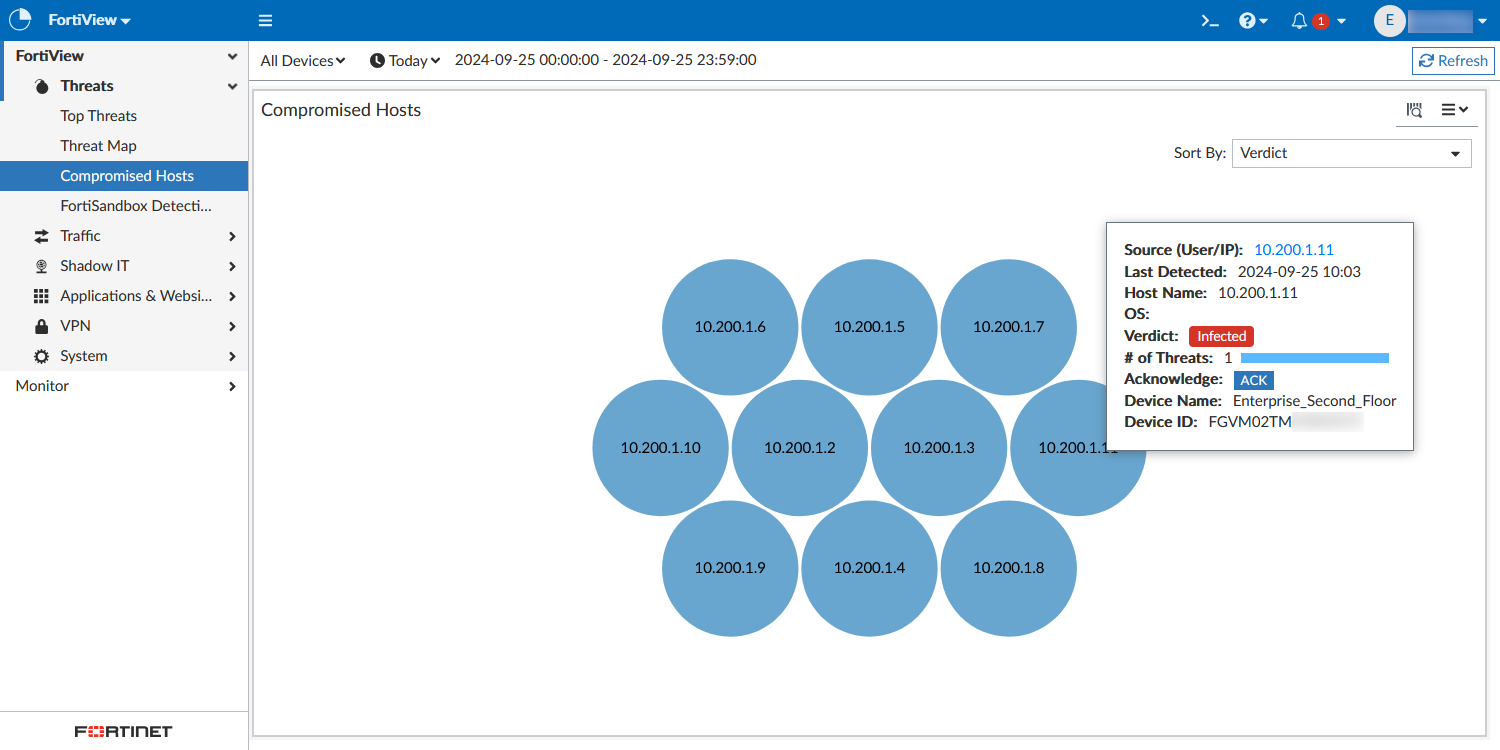Click the Last Detected 2024-09-25 10:03 value
1500x750 pixels.
[x=1299, y=272]
